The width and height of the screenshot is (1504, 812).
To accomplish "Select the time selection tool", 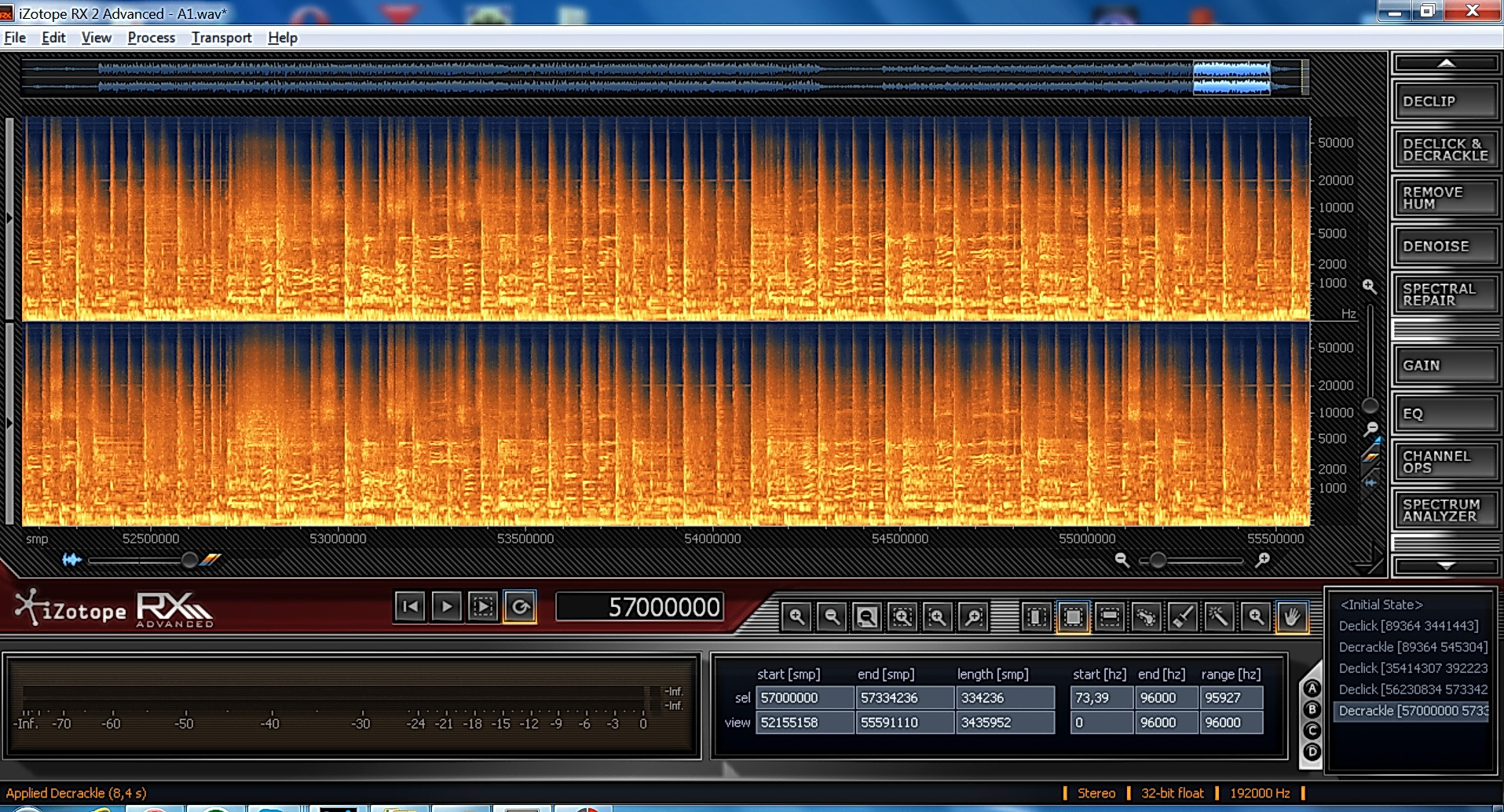I will point(1037,618).
